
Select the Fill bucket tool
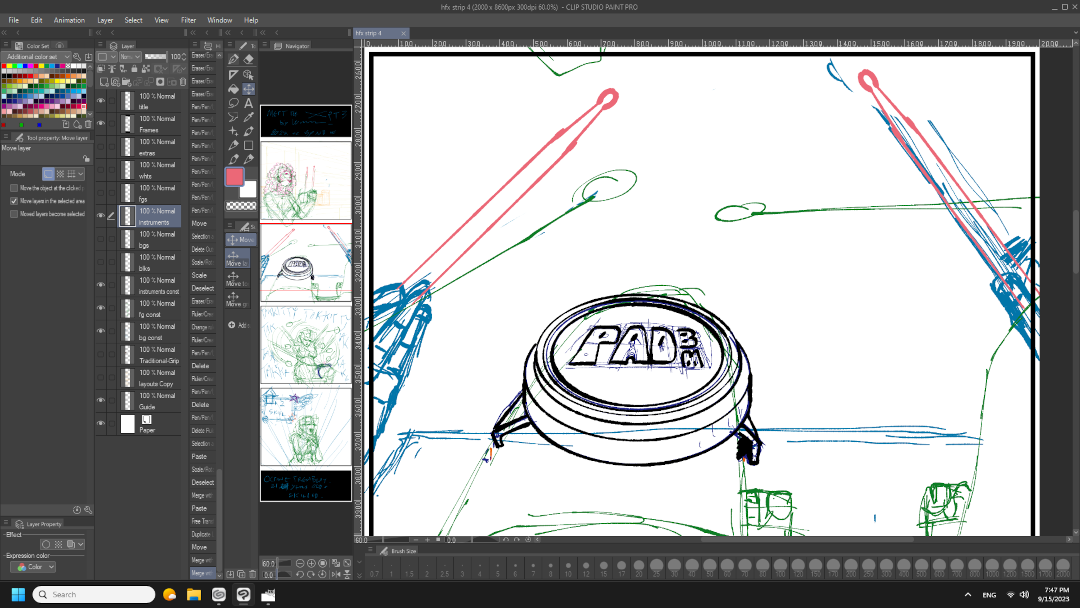[234, 89]
